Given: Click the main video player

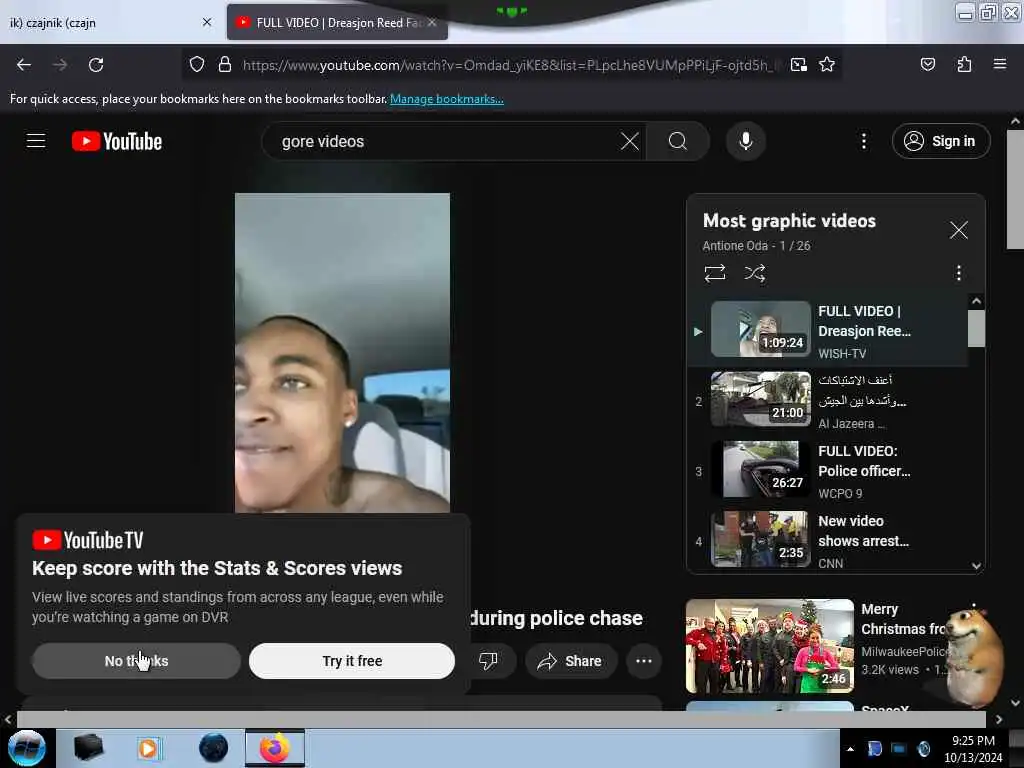Looking at the screenshot, I should coord(342,353).
